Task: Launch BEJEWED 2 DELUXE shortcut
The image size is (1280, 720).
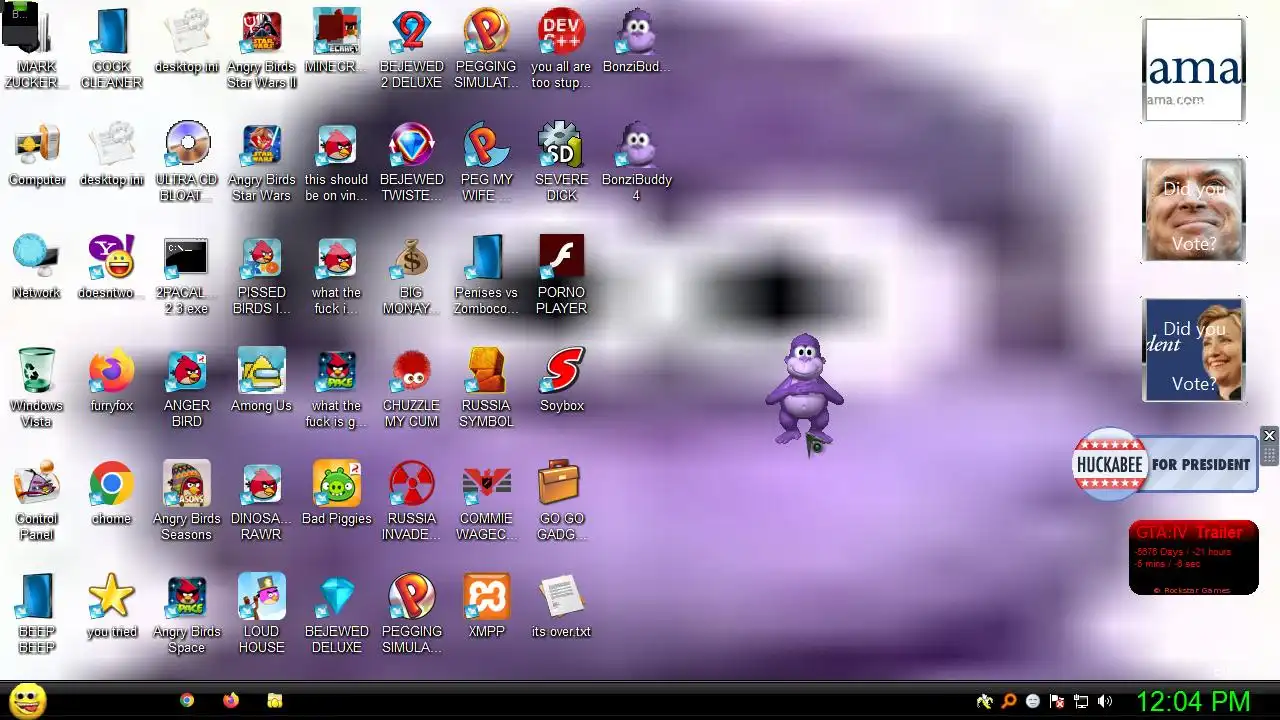Action: tap(411, 47)
